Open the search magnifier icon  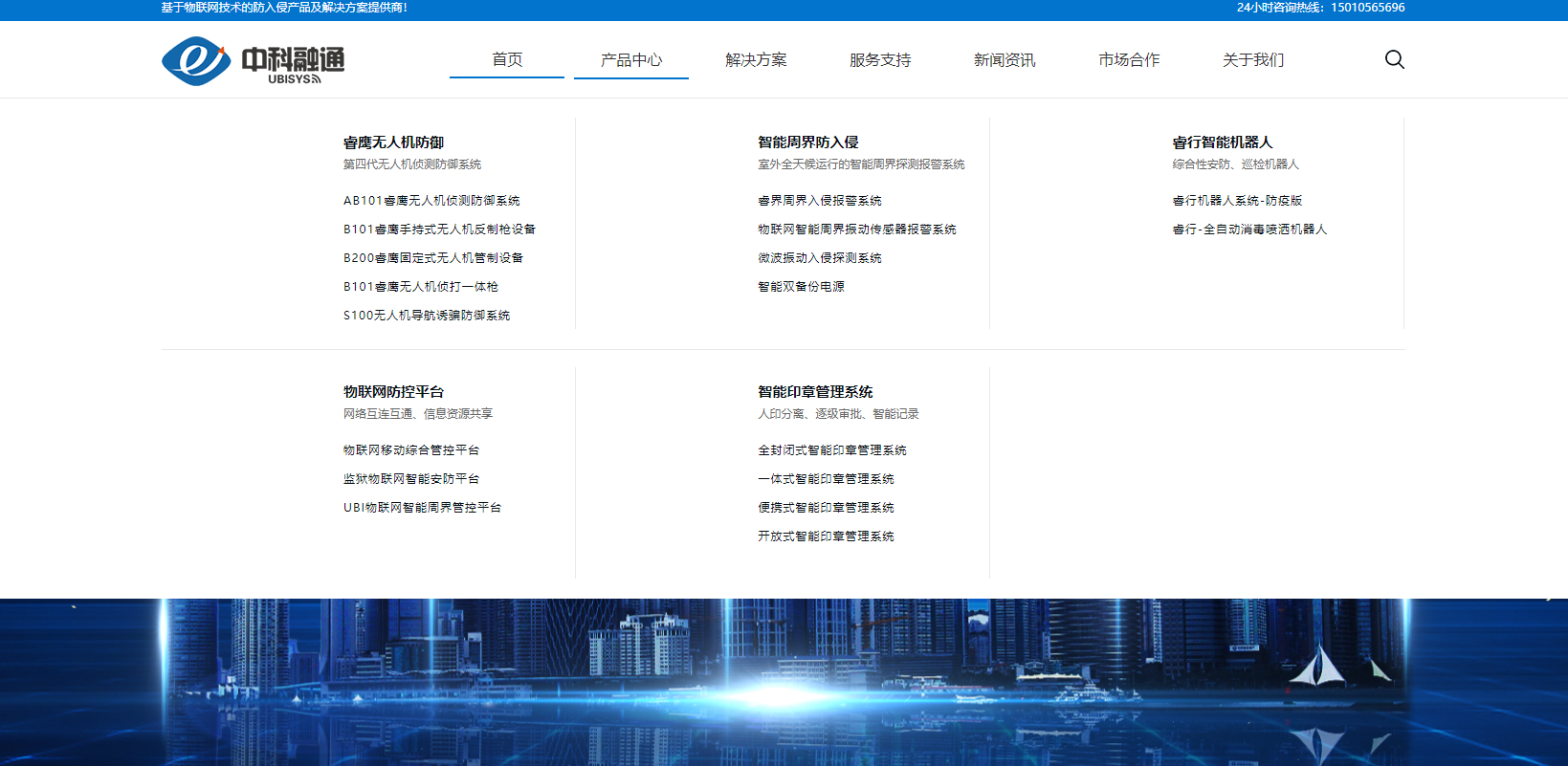1394,59
